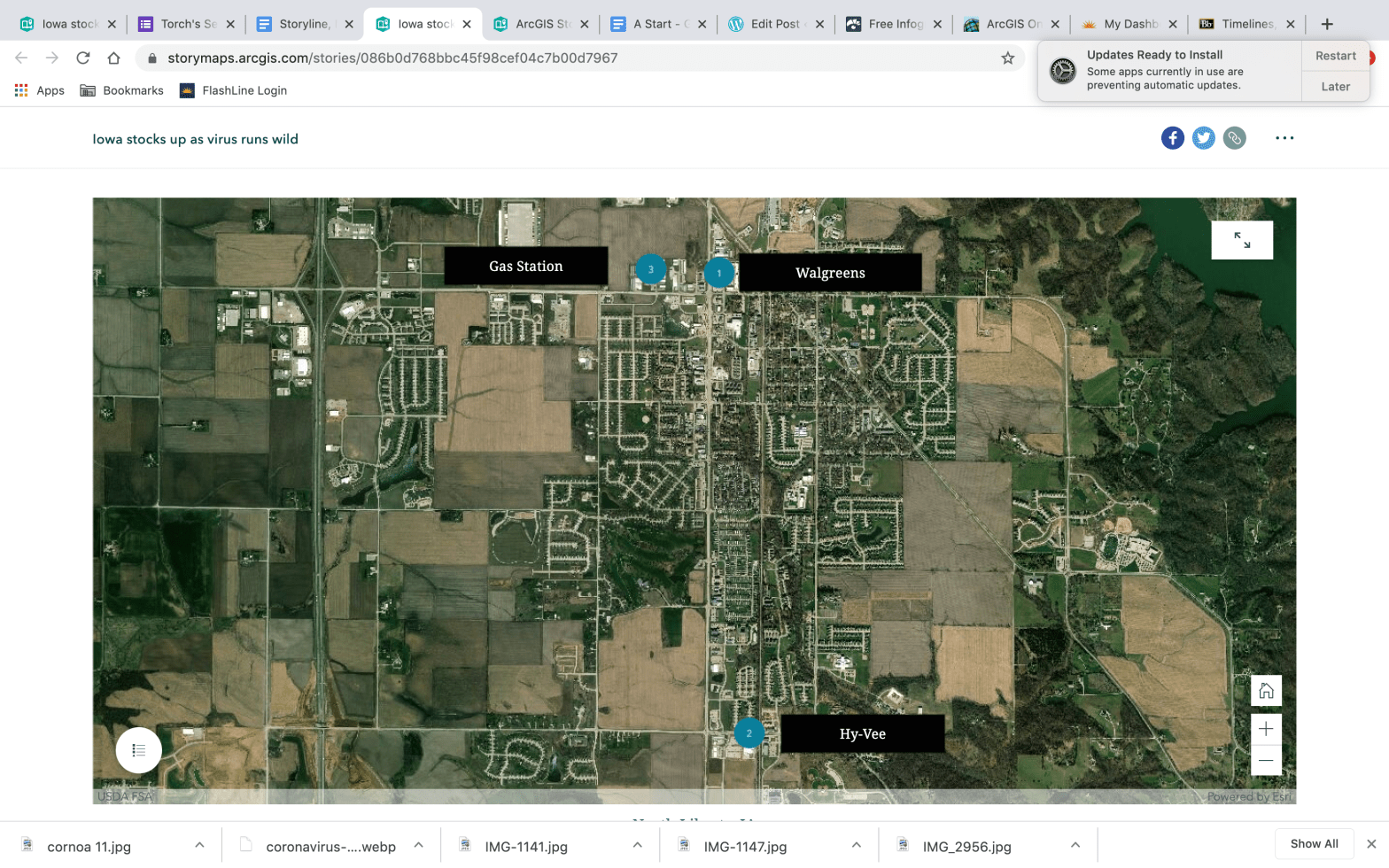Copy story link with chain icon
1389x868 pixels.
tap(1234, 138)
